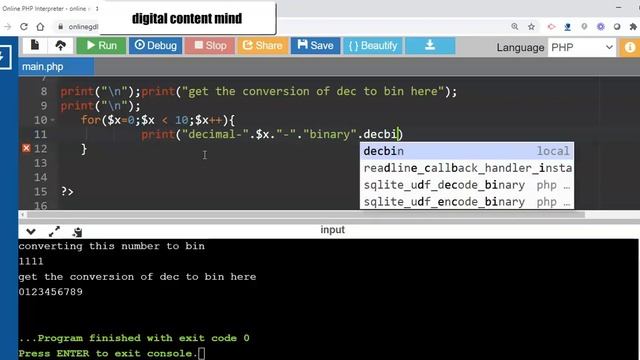Click the closing PHP tag on line 15
The width and height of the screenshot is (640, 360).
[67, 191]
